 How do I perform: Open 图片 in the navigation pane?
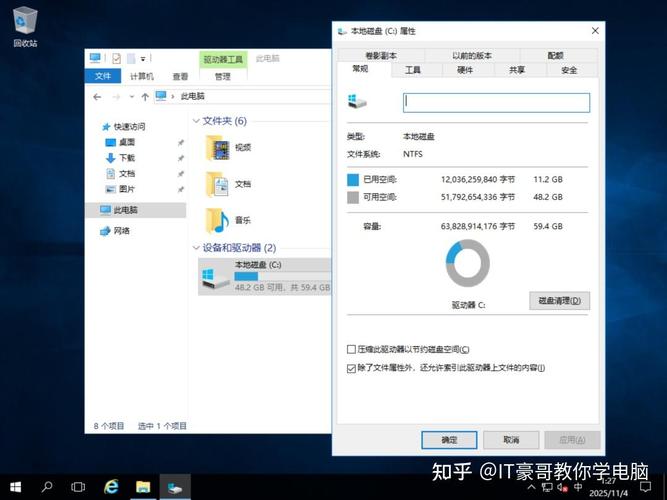pyautogui.click(x=127, y=189)
